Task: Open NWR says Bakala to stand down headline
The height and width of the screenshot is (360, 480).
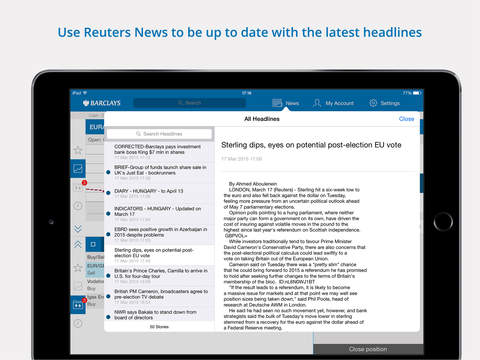Action: coord(159,315)
